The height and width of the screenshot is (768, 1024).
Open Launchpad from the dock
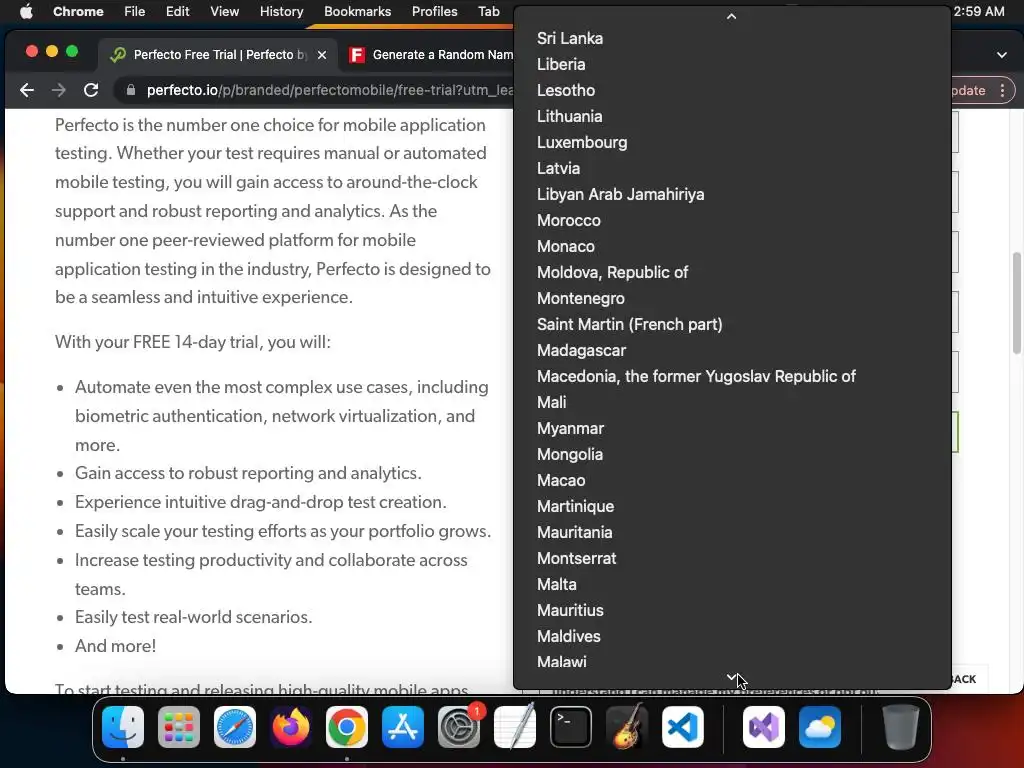(179, 727)
